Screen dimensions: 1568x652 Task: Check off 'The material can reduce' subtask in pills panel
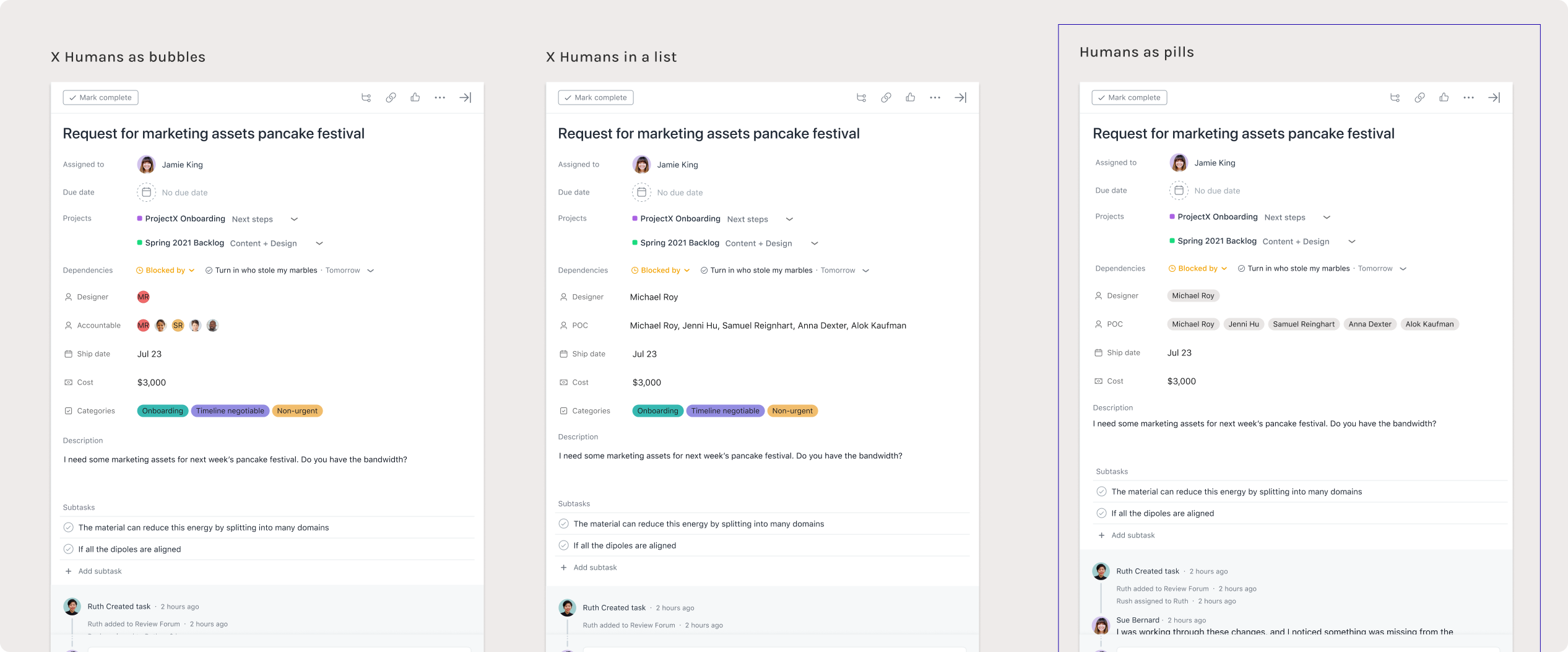pyautogui.click(x=1101, y=492)
